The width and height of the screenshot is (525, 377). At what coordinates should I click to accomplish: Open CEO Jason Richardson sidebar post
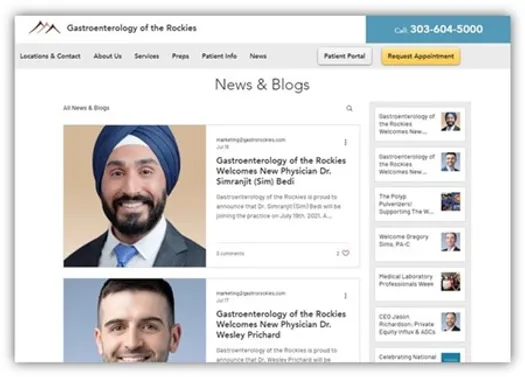pyautogui.click(x=420, y=324)
